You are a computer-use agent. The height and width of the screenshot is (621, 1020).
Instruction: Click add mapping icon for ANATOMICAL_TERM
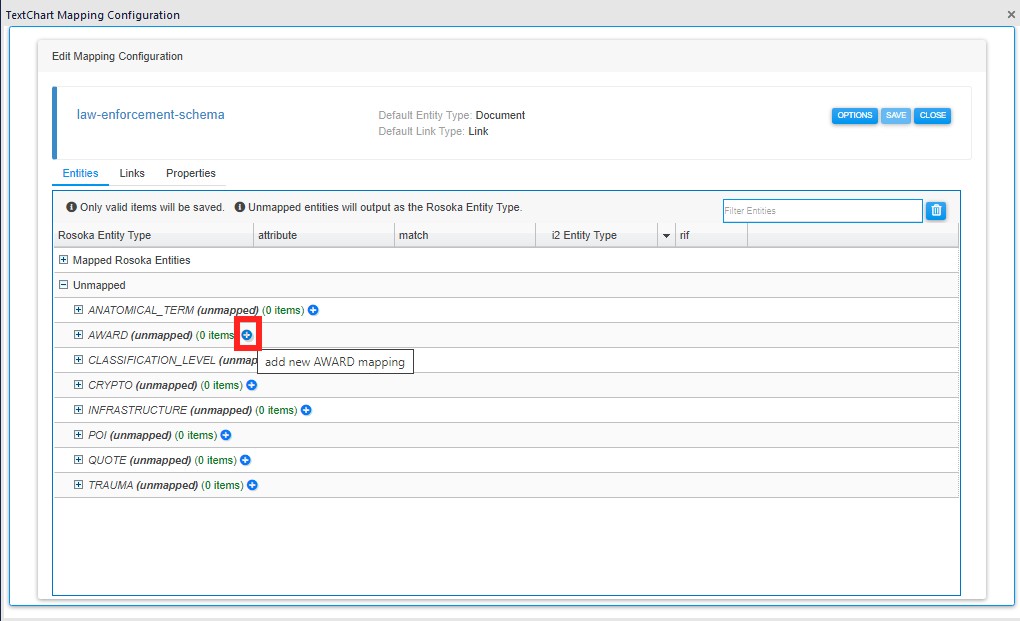click(x=312, y=310)
